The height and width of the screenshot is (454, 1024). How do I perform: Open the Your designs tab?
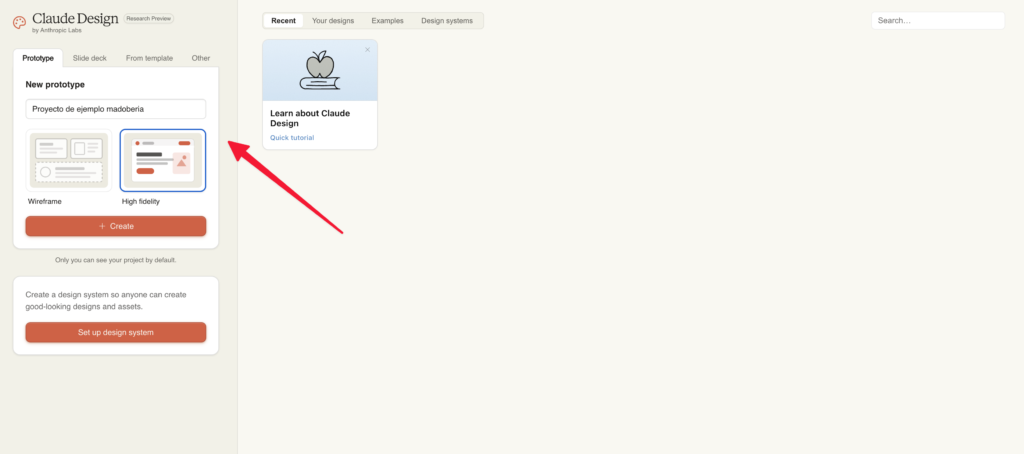333,20
